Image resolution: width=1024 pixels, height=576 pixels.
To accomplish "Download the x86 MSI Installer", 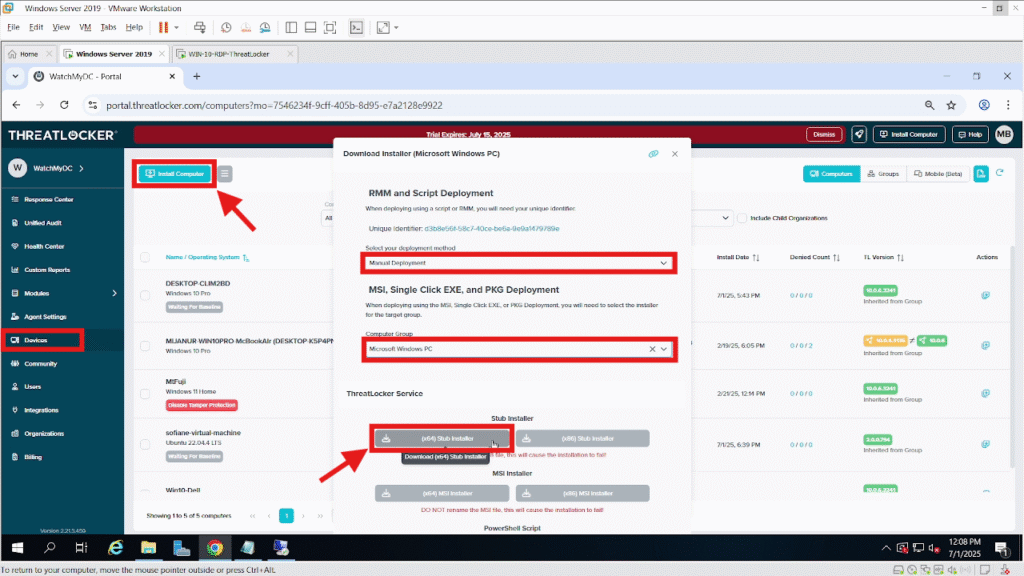I will pos(583,493).
